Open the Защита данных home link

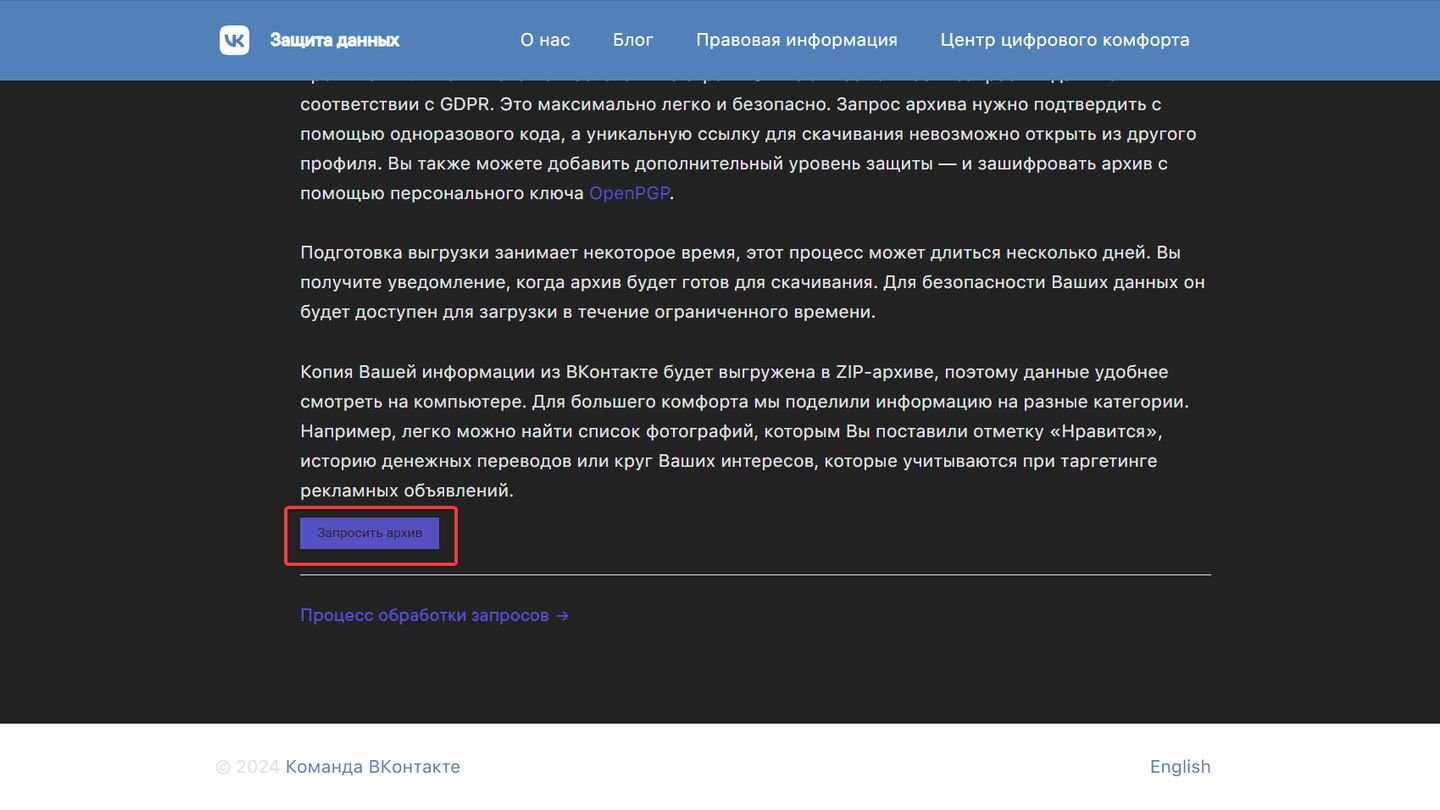point(334,40)
